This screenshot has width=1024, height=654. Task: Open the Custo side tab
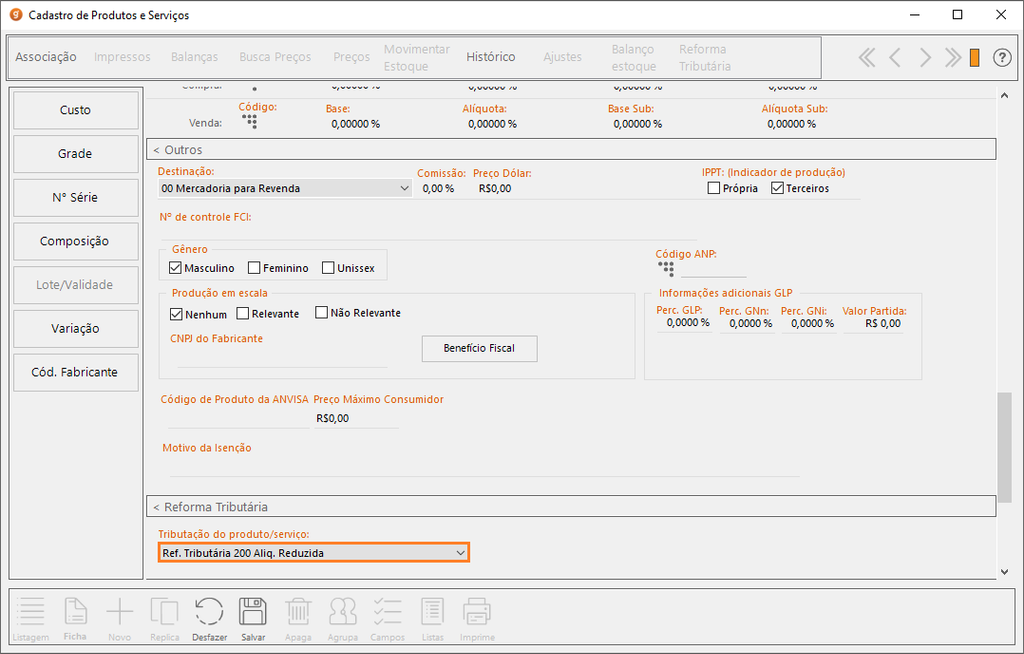click(76, 110)
